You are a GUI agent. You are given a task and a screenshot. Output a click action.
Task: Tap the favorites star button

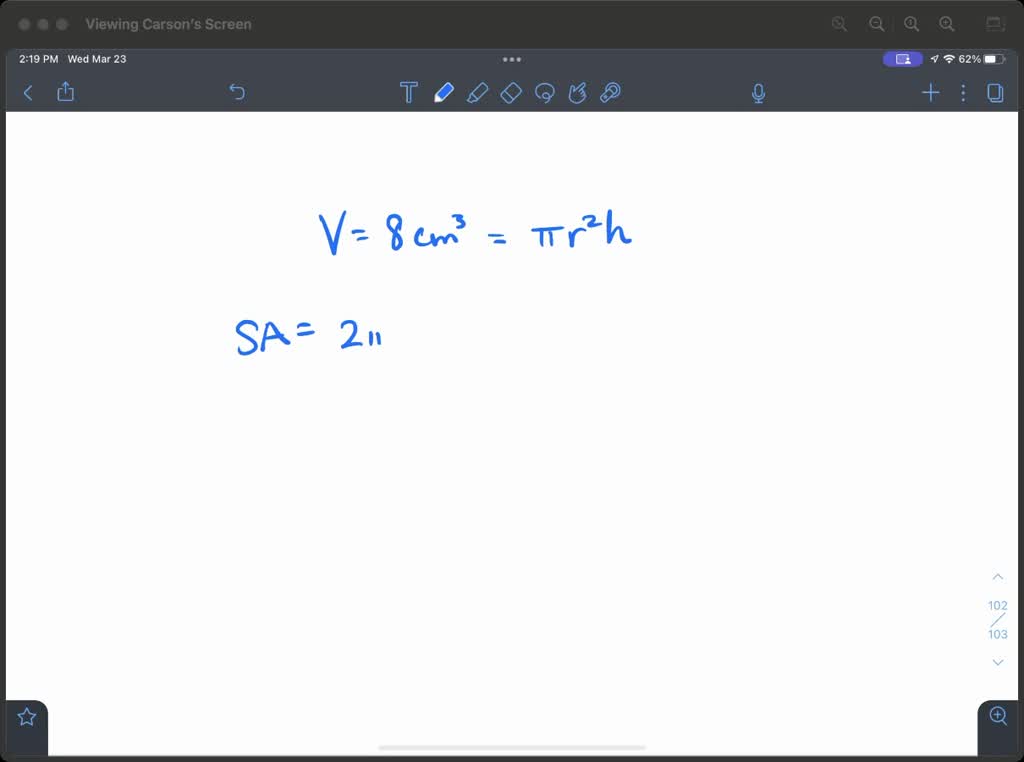(x=25, y=715)
